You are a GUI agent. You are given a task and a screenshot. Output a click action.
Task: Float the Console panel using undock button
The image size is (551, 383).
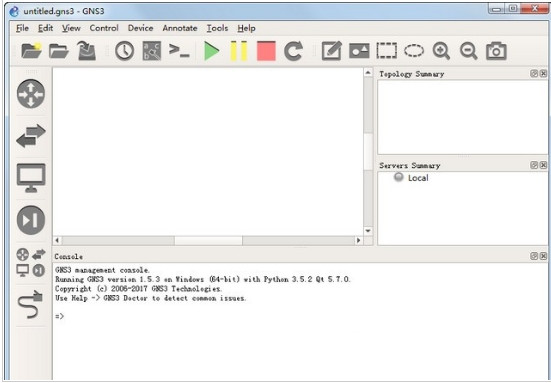[534, 256]
